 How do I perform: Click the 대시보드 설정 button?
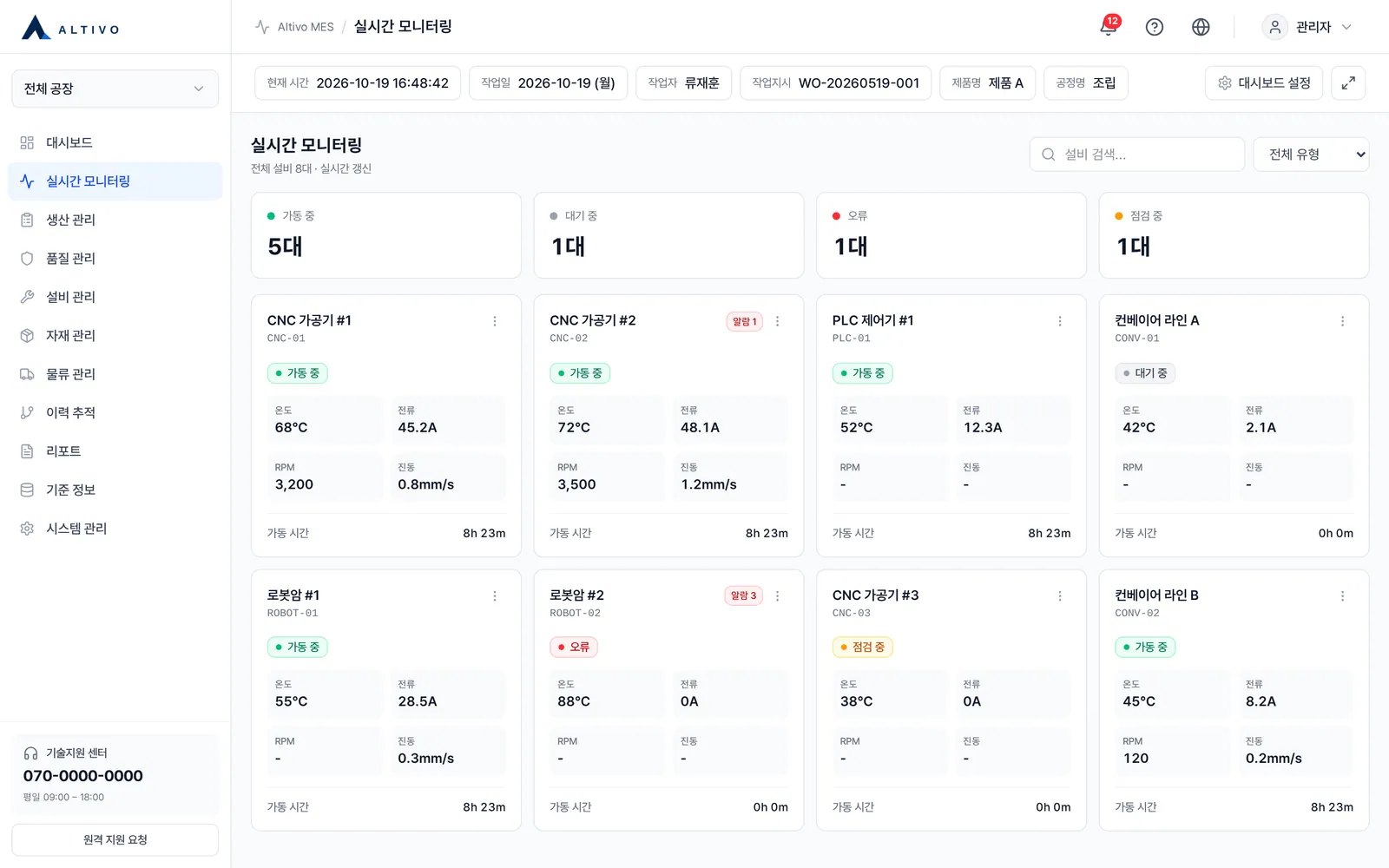(1264, 83)
